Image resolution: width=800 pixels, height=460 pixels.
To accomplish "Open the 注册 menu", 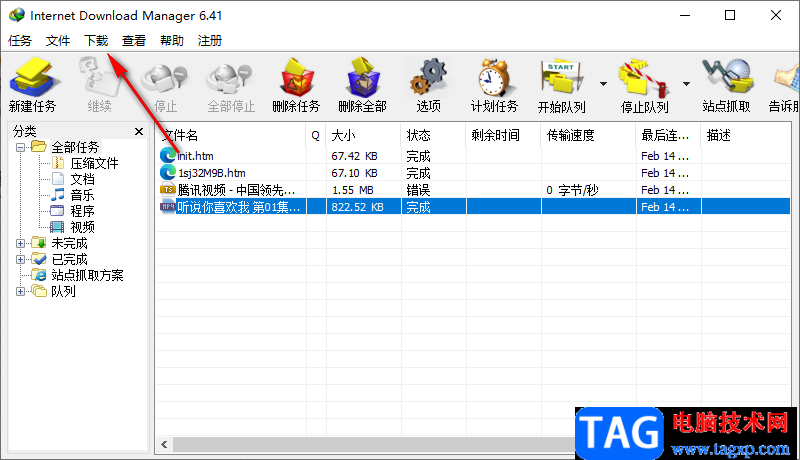I will [x=210, y=41].
